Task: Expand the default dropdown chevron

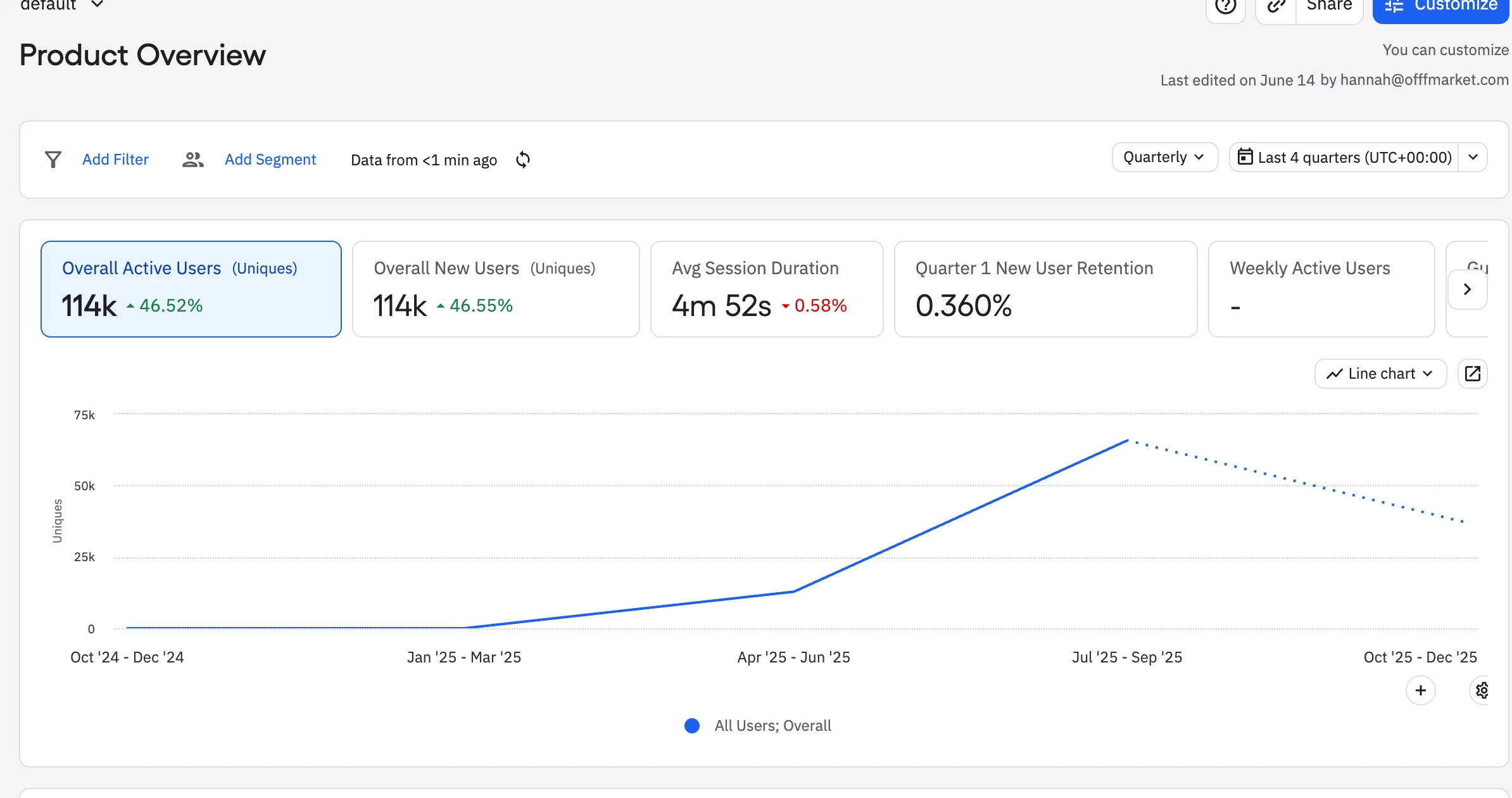Action: (97, 5)
